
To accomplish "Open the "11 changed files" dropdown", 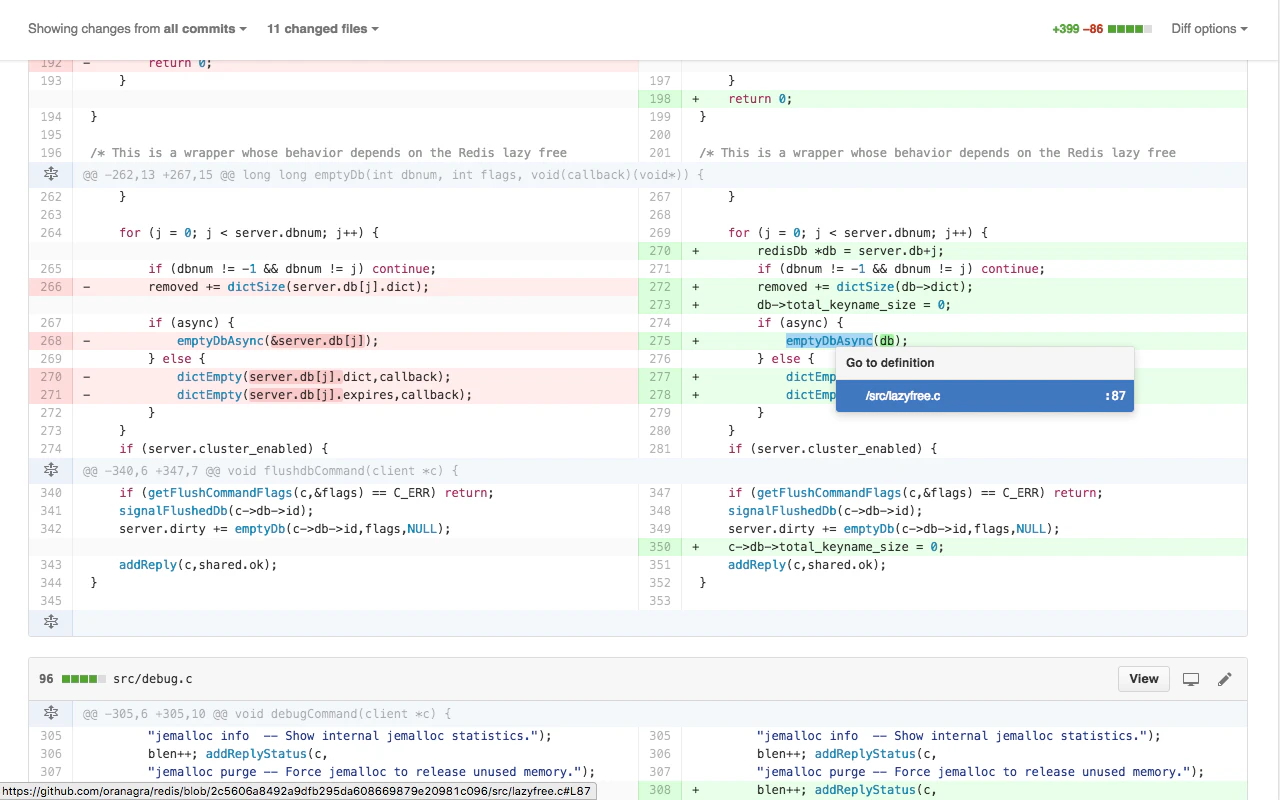I will click(322, 28).
